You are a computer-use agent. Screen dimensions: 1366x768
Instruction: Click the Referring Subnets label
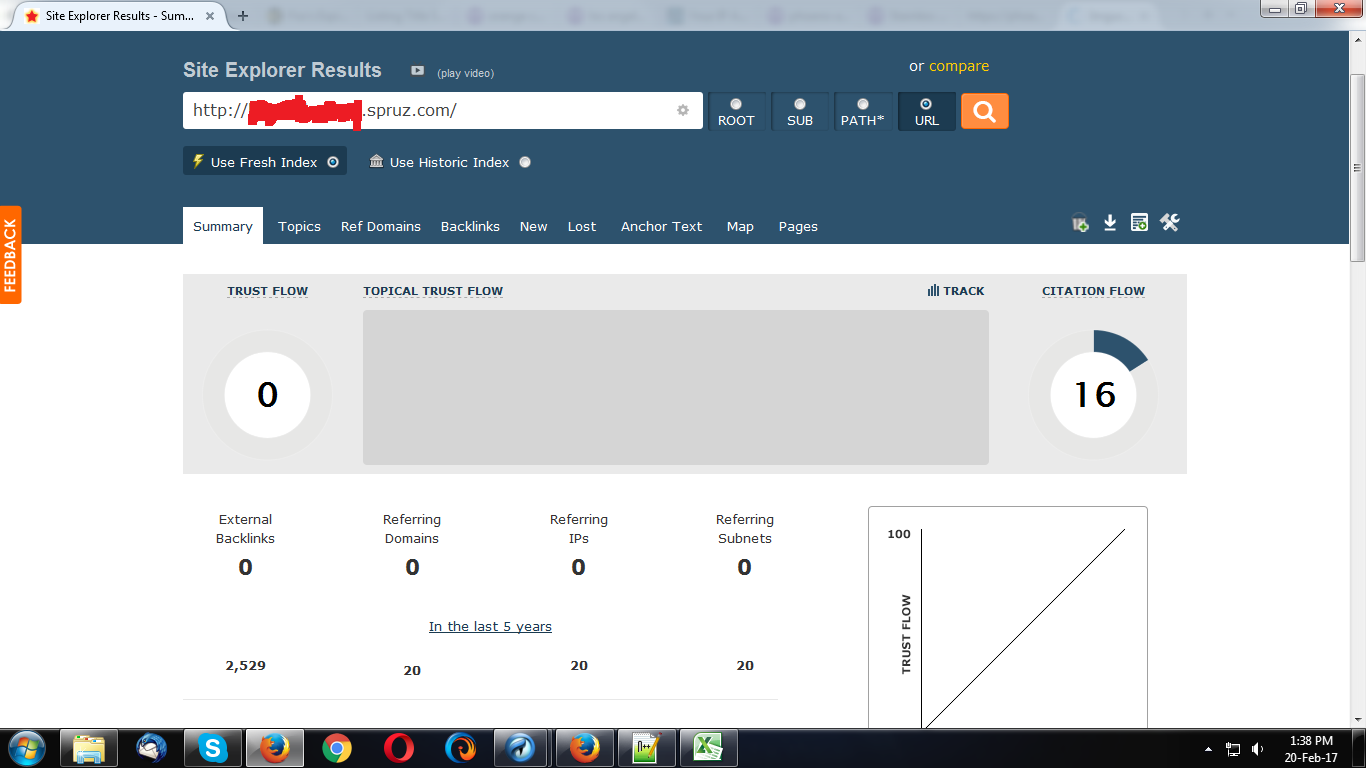click(x=745, y=529)
